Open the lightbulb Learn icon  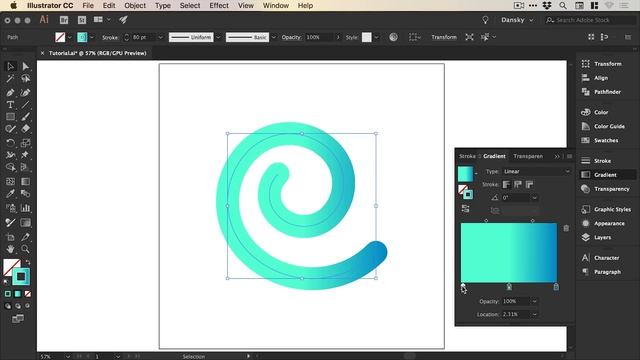485,20
